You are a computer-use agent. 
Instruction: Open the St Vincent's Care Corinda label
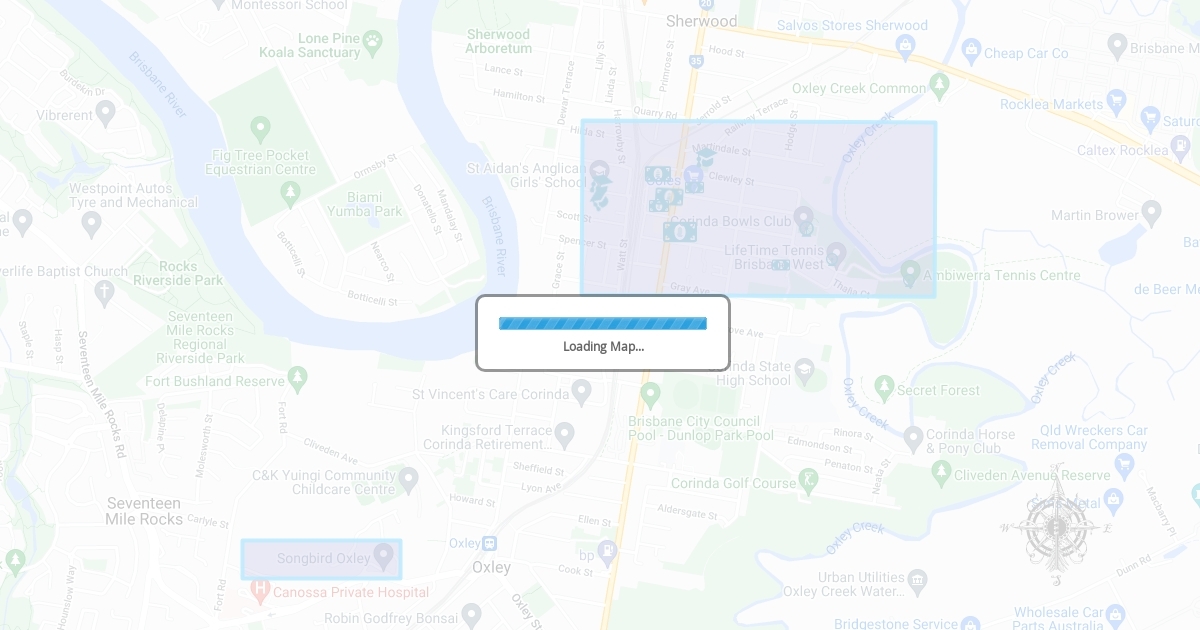pos(490,395)
